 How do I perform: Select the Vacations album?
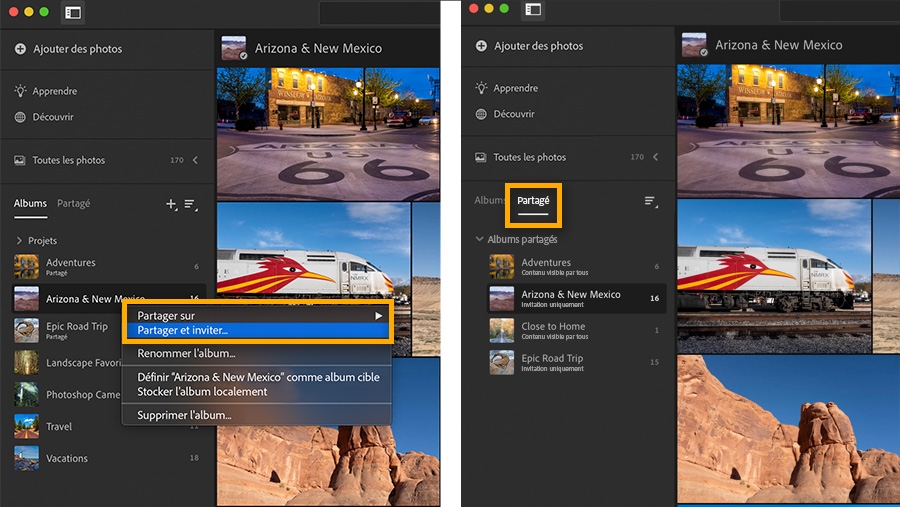coord(107,458)
